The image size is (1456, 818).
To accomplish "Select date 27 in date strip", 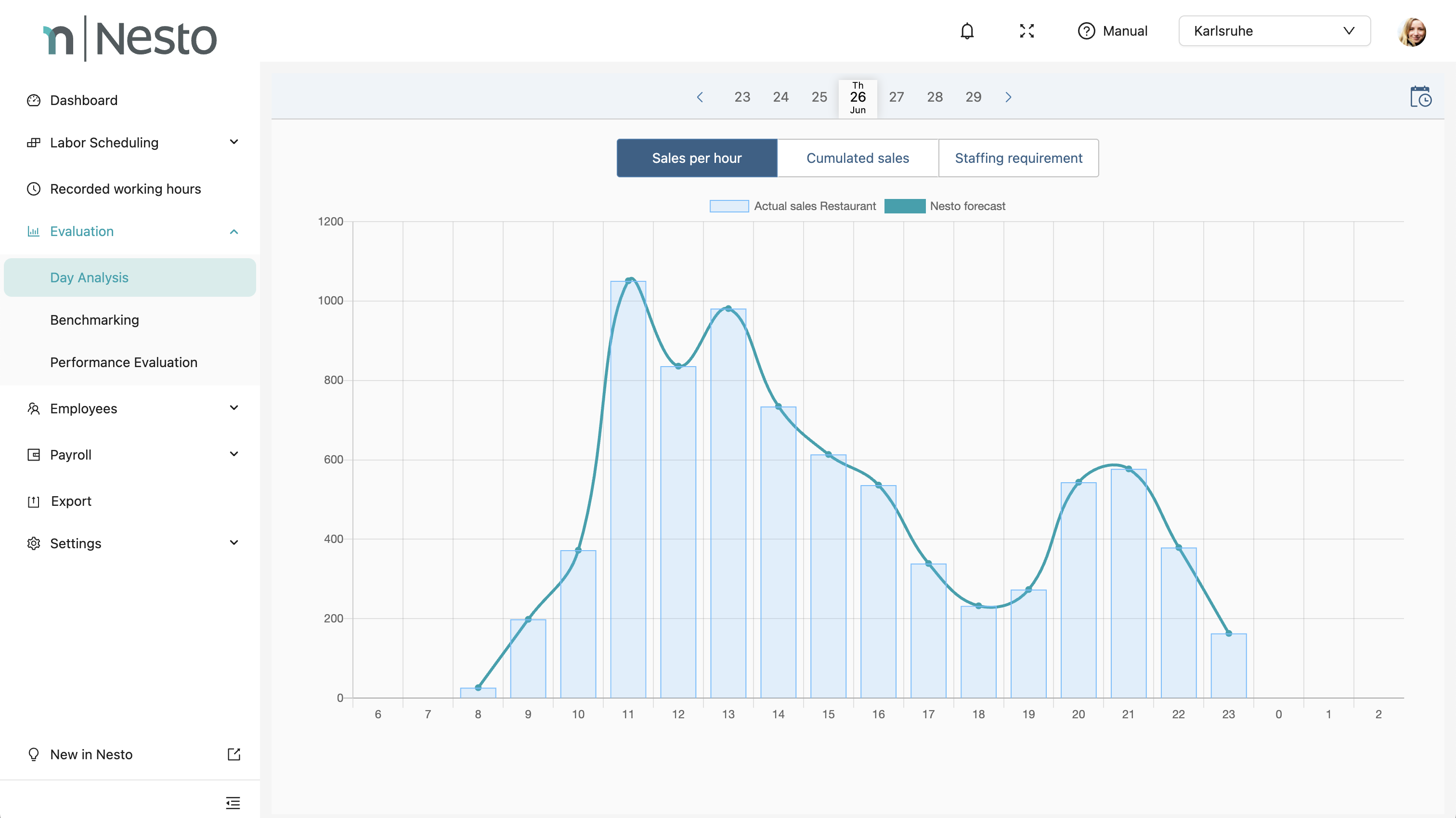I will 896,97.
